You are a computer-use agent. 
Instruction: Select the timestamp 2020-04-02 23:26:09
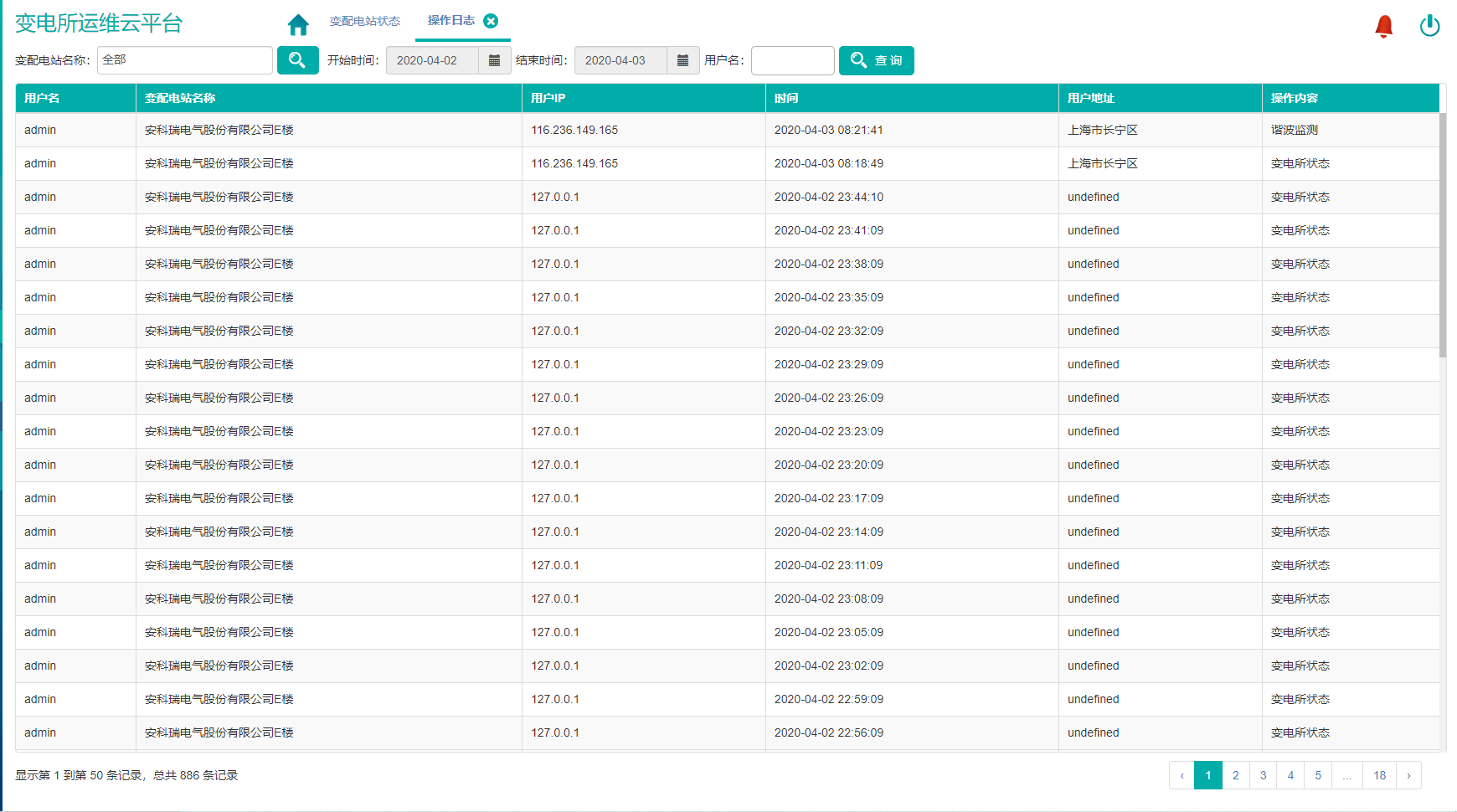point(829,398)
